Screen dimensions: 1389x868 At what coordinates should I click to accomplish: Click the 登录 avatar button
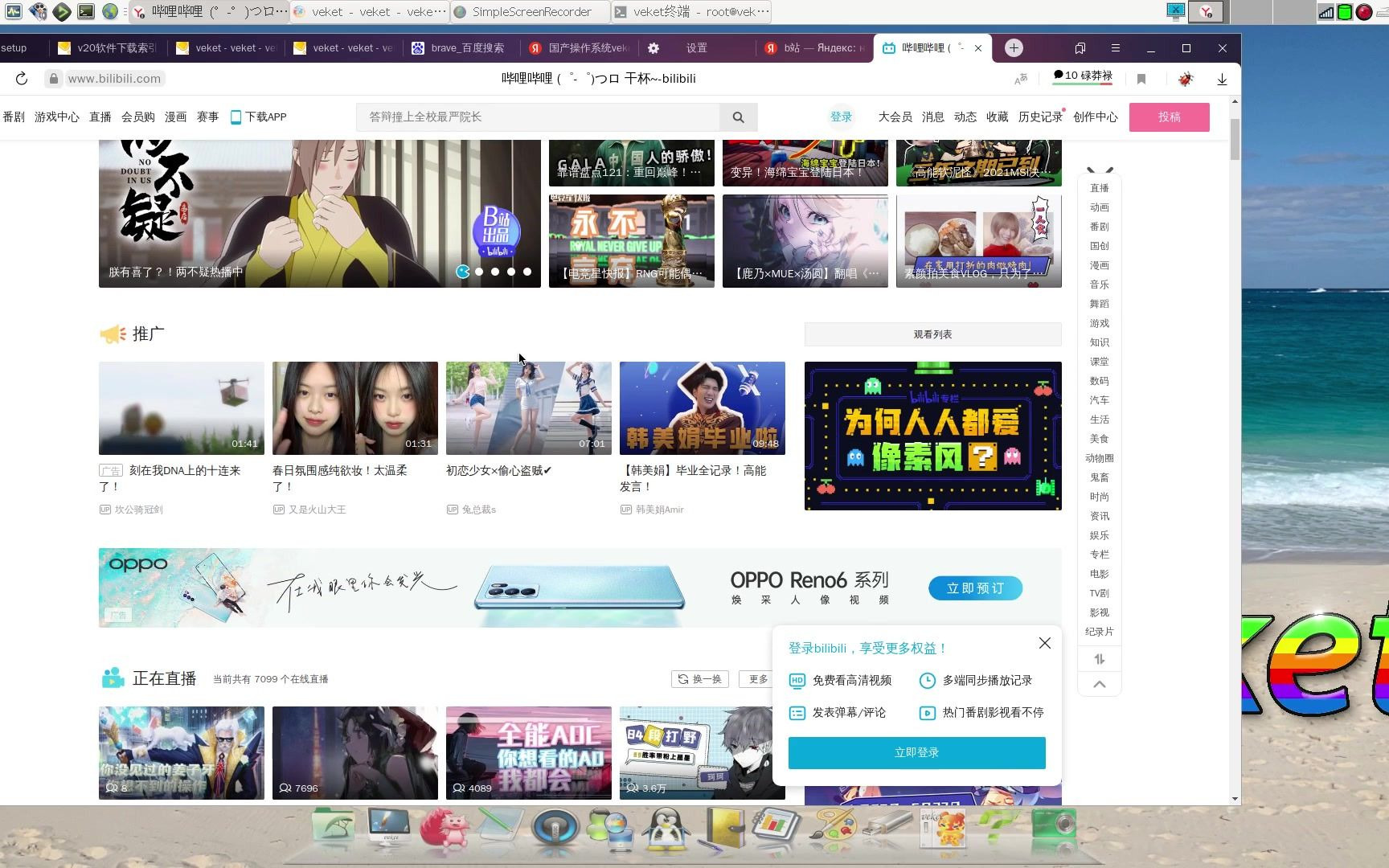point(841,117)
